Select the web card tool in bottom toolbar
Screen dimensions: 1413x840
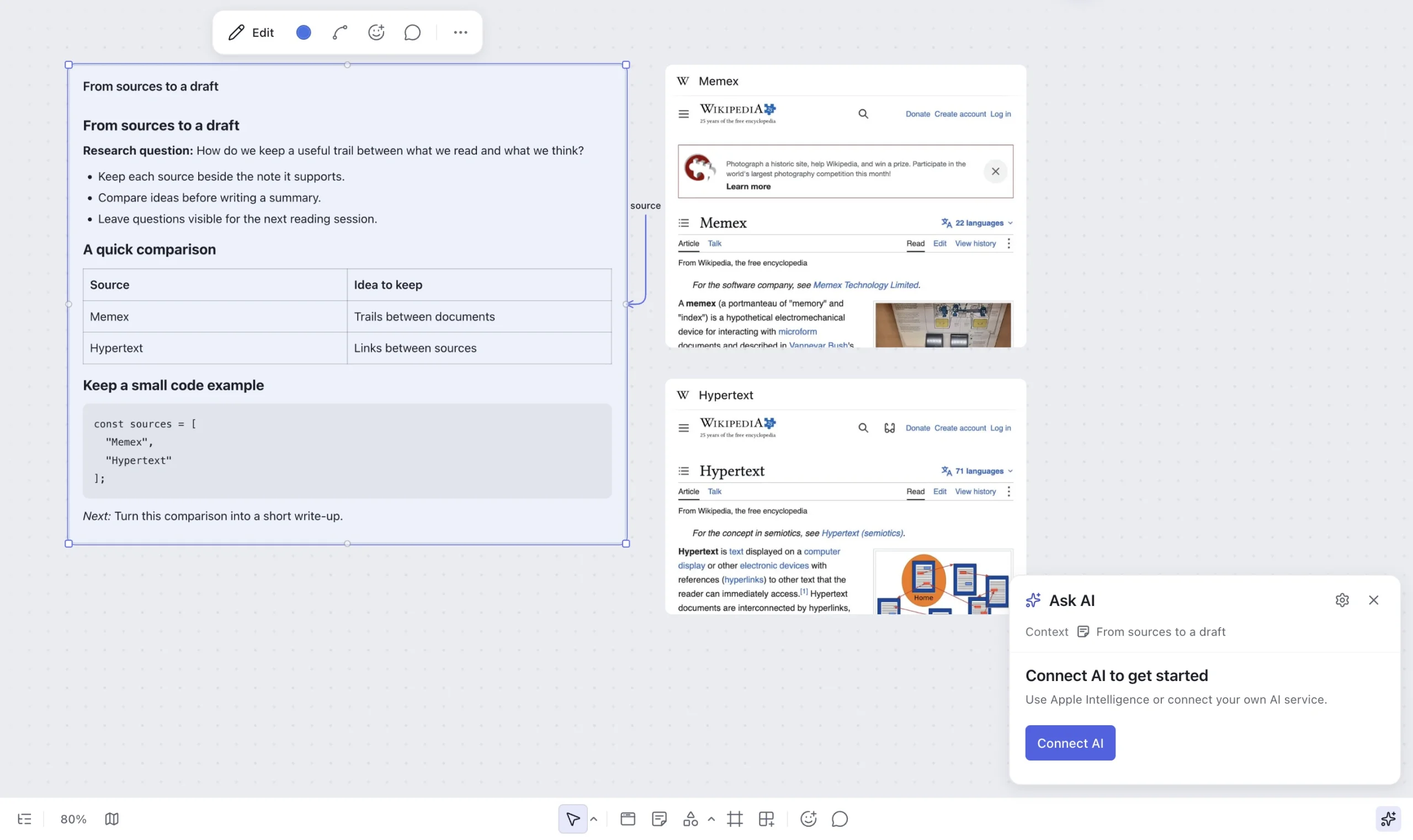pyautogui.click(x=628, y=819)
